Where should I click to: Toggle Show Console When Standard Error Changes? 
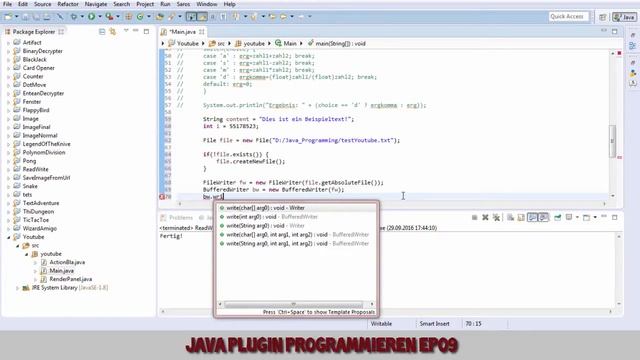point(543,218)
